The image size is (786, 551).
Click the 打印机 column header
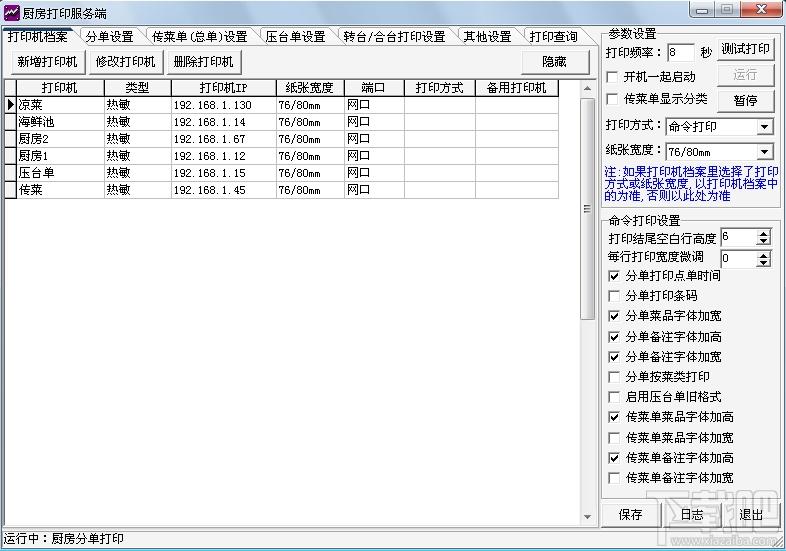(60, 88)
